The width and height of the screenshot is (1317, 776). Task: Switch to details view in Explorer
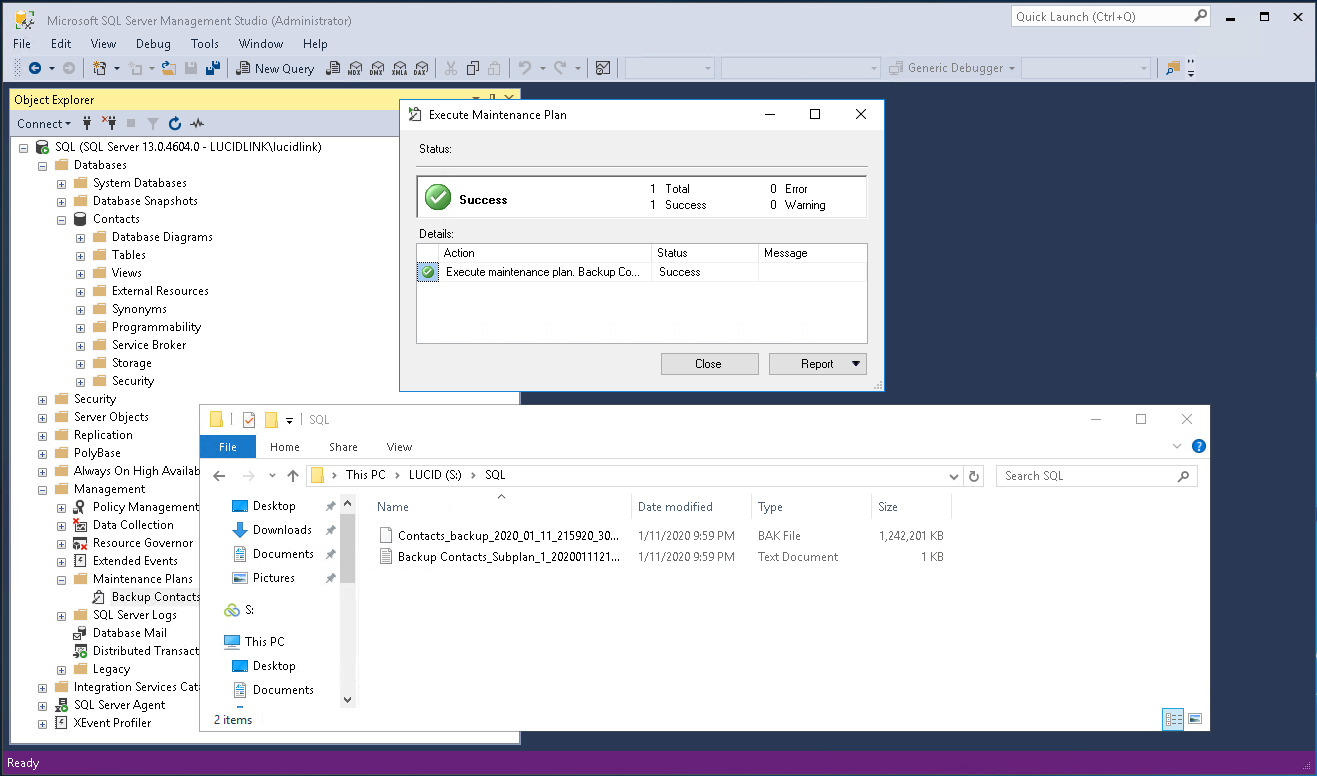pos(1174,719)
